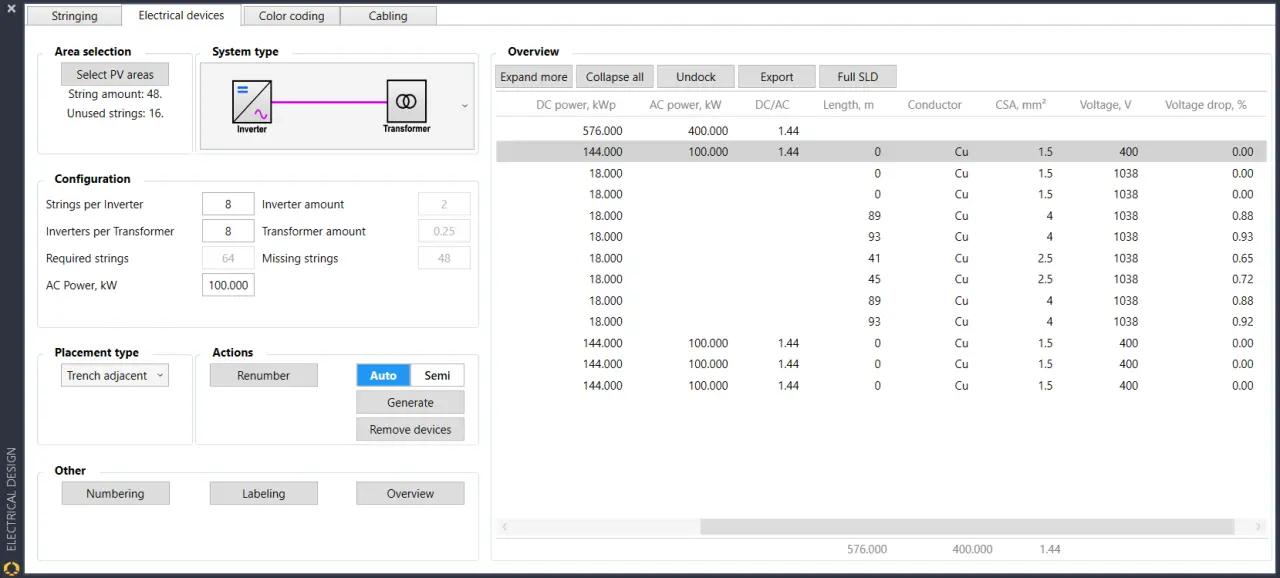Open the Cabling tab
Screen dimensions: 1280x578
click(388, 16)
